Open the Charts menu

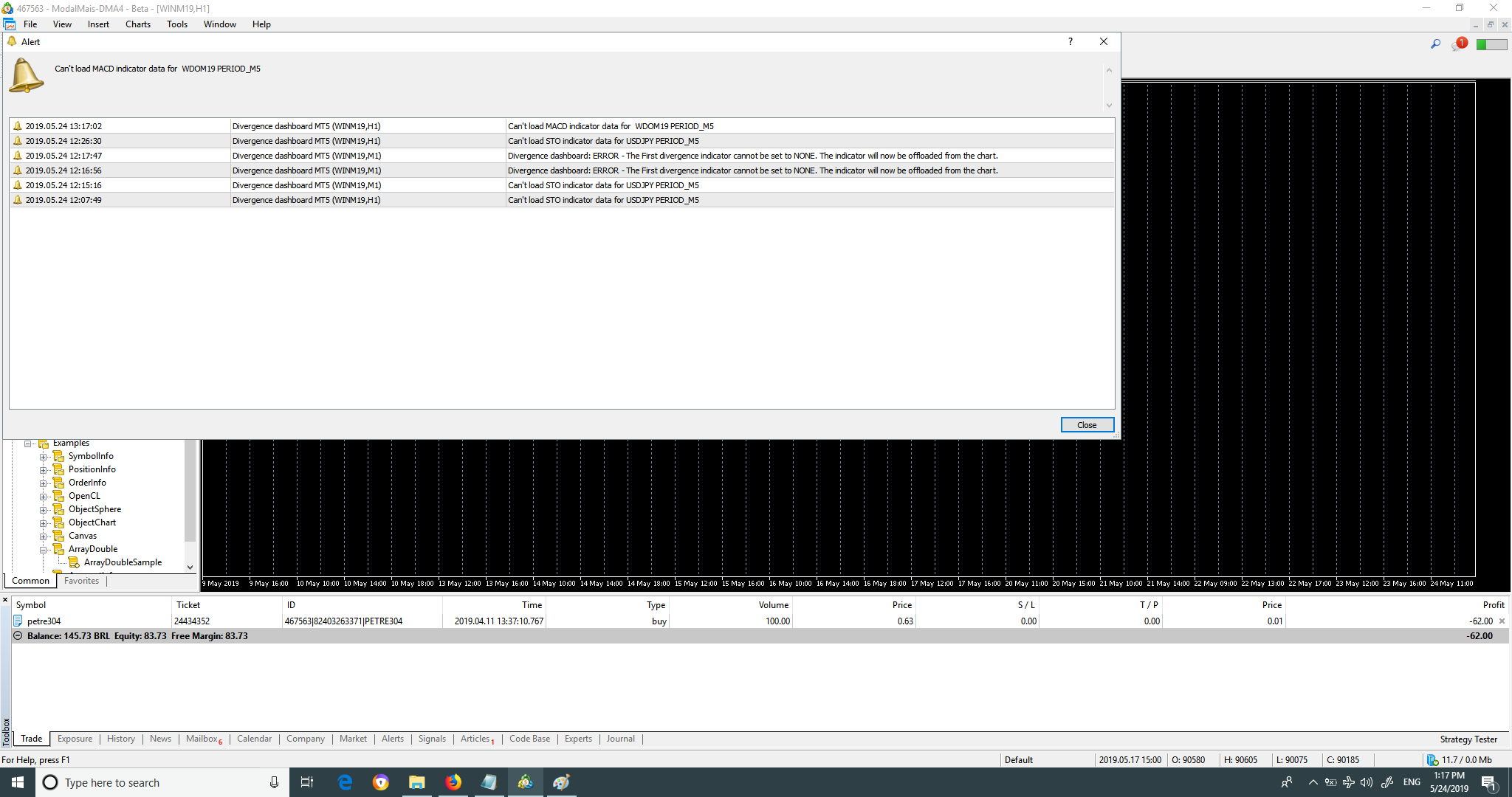coord(137,24)
